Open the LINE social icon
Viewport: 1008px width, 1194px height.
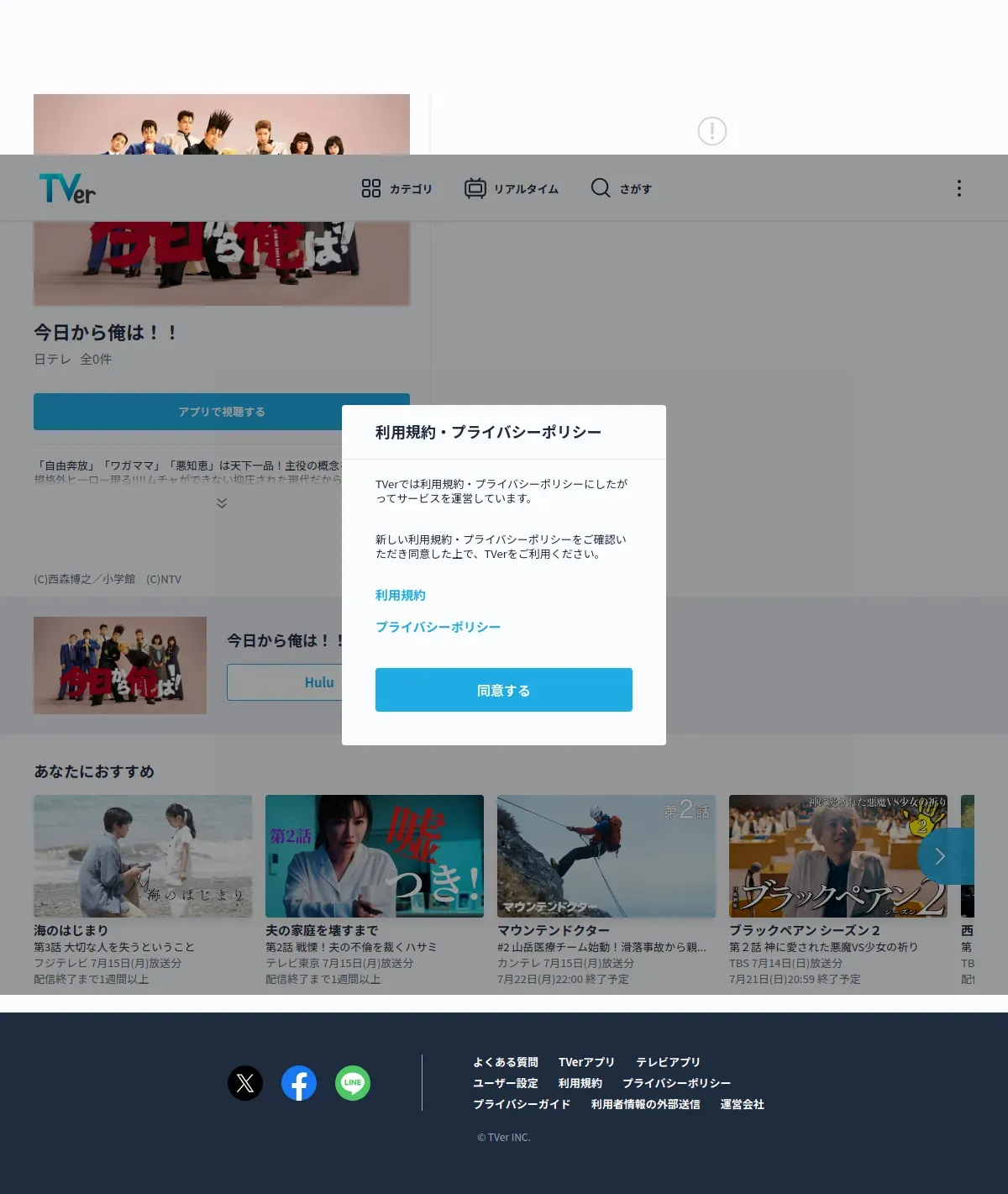pyautogui.click(x=353, y=1083)
